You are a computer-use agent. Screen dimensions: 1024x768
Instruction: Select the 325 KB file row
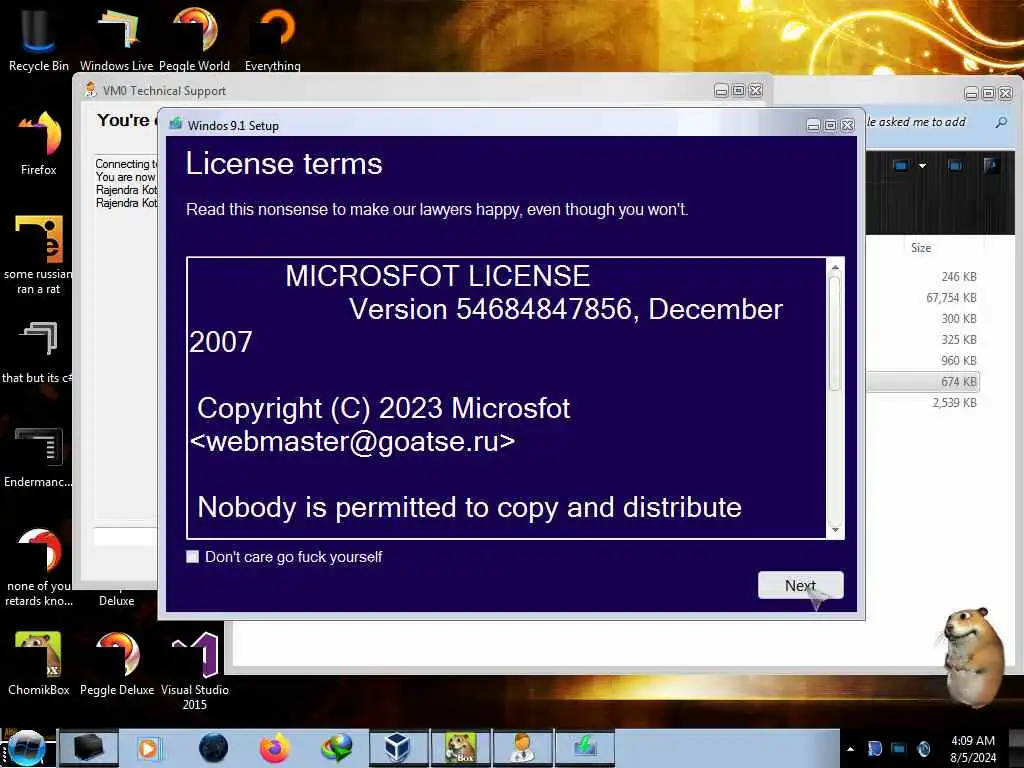click(923, 340)
